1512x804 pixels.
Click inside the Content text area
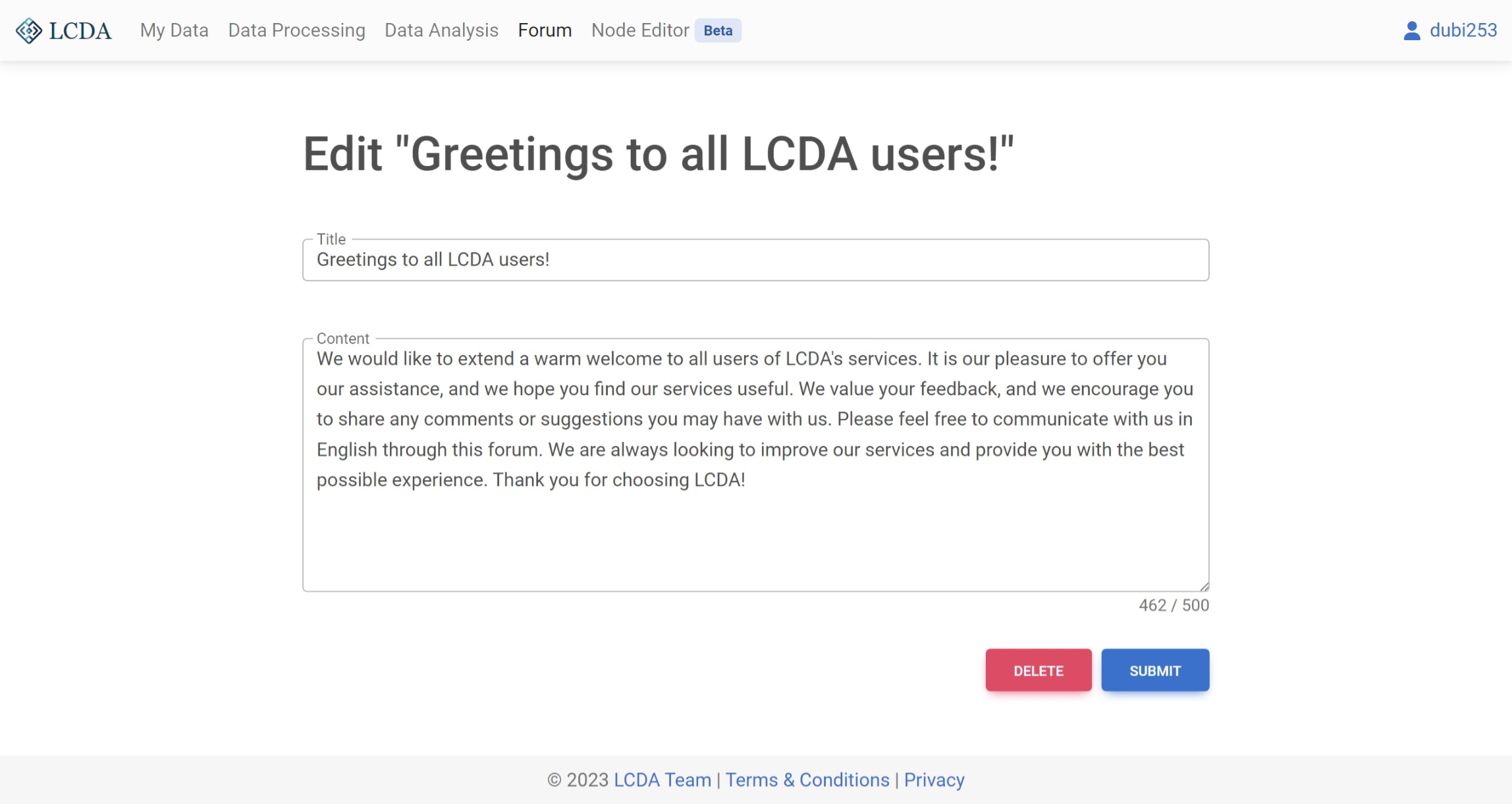pos(755,461)
